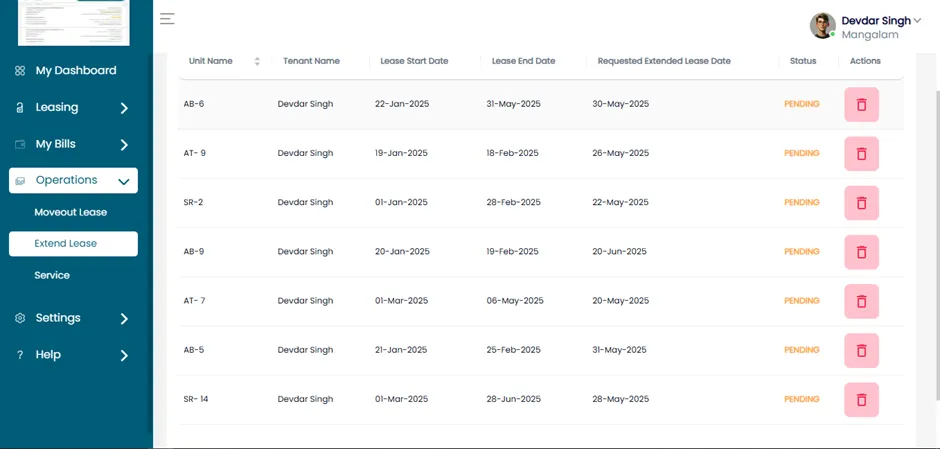Delete the SR- 14 extension request
Image resolution: width=940 pixels, height=449 pixels.
[861, 400]
